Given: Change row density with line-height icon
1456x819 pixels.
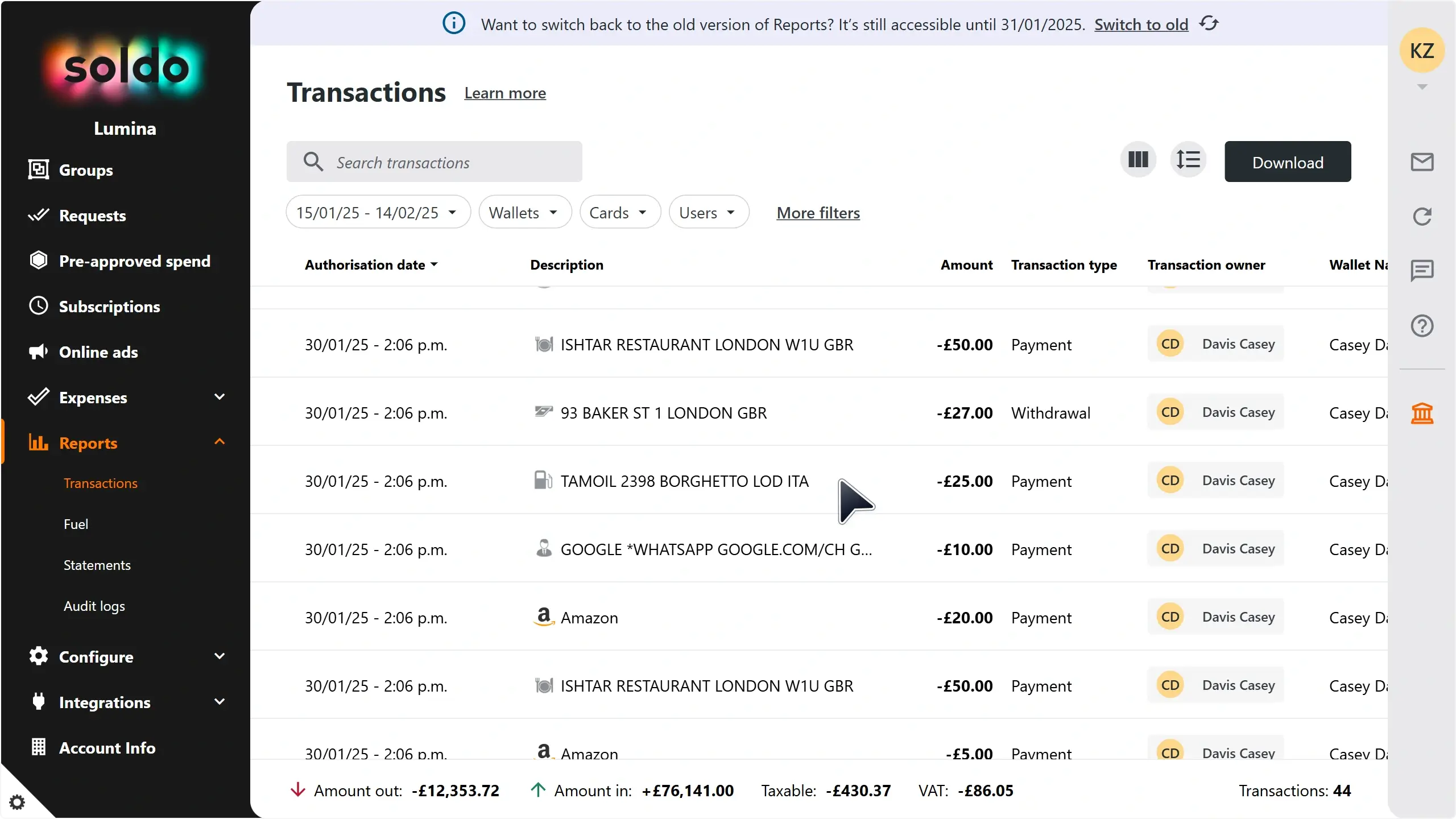Looking at the screenshot, I should click(x=1188, y=160).
